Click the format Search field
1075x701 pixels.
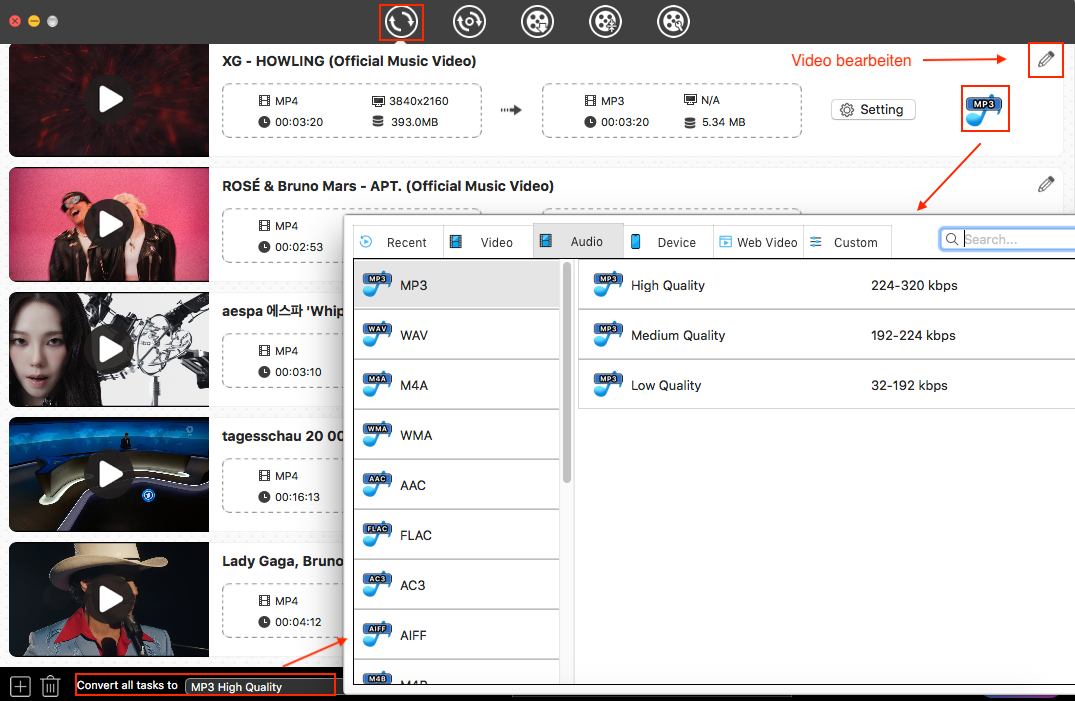[1008, 239]
